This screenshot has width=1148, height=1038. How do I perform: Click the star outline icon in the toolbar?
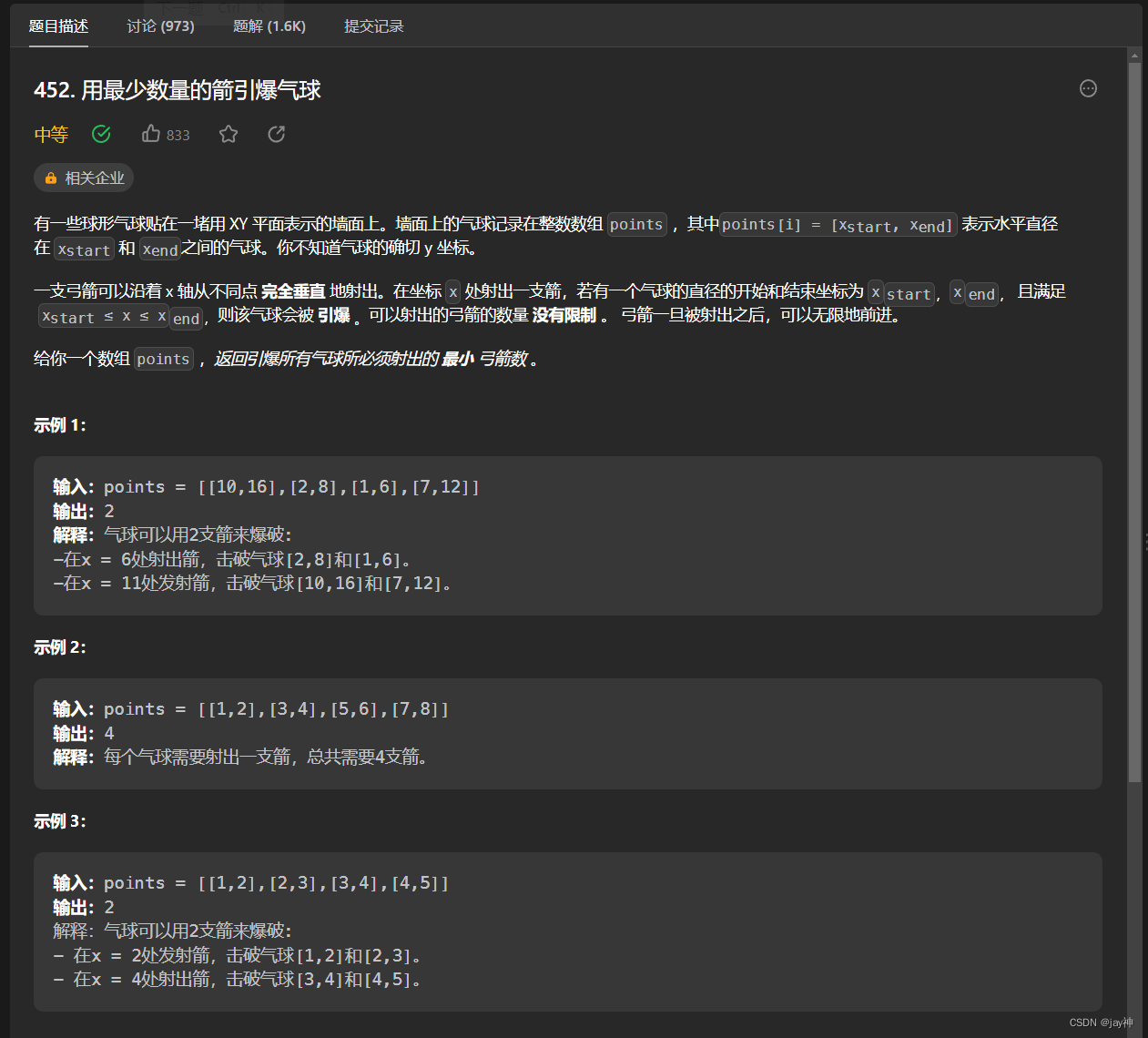coord(228,134)
